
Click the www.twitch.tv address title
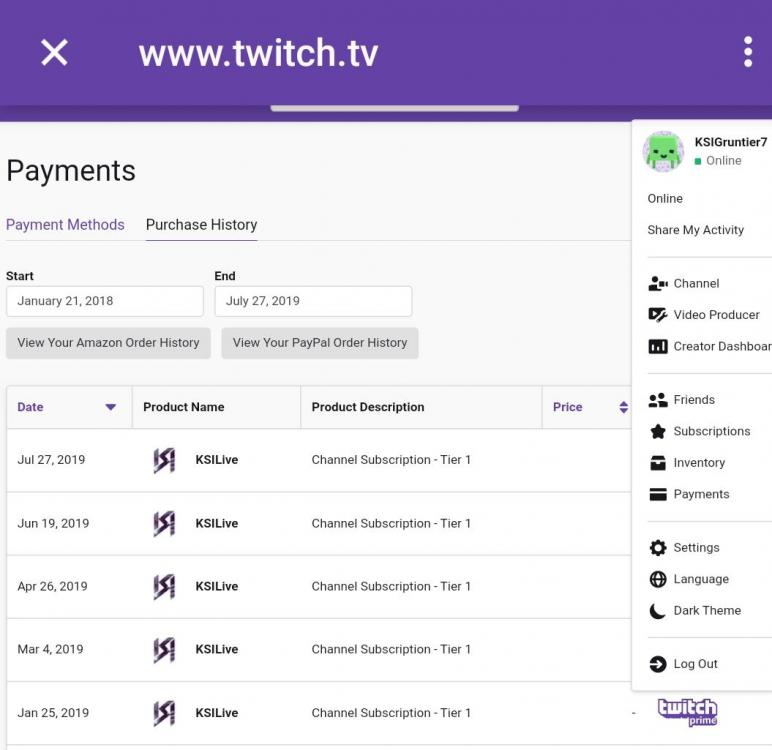(258, 53)
